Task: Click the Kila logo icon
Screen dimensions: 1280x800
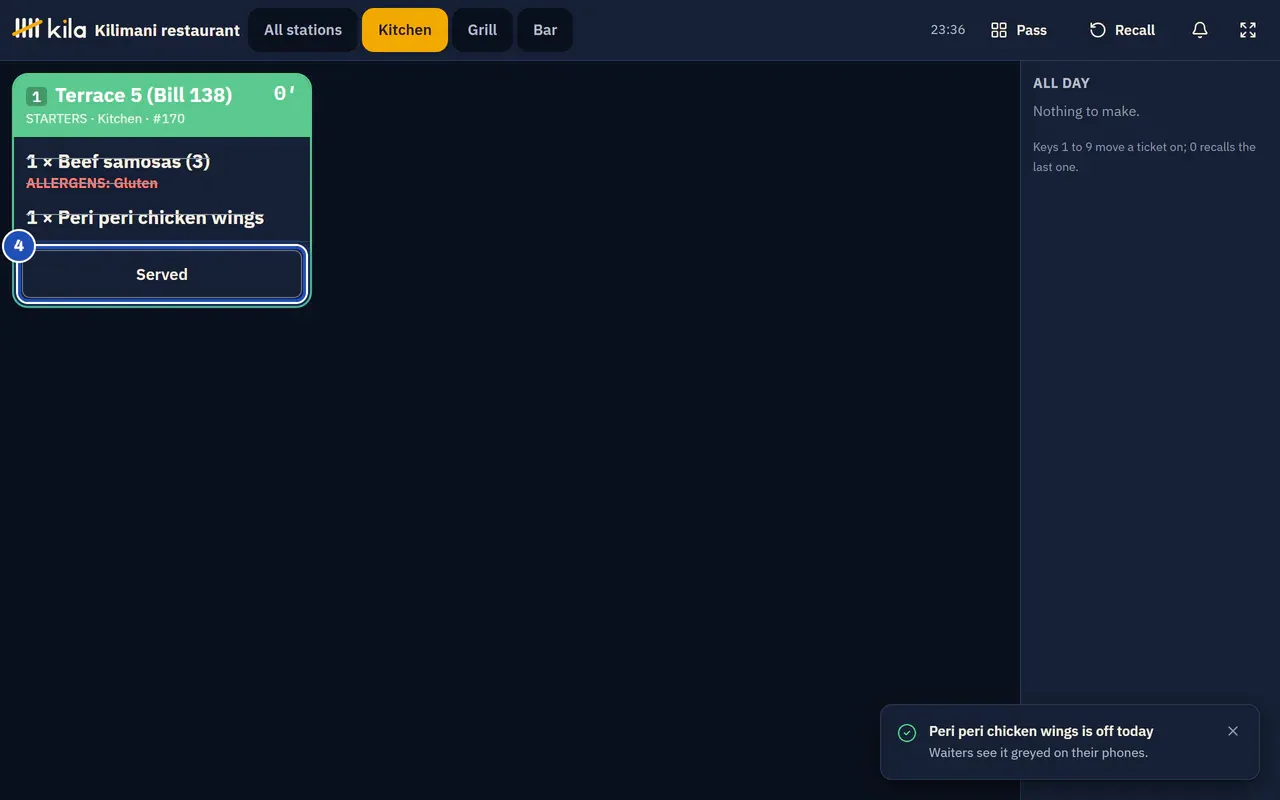Action: pos(27,29)
